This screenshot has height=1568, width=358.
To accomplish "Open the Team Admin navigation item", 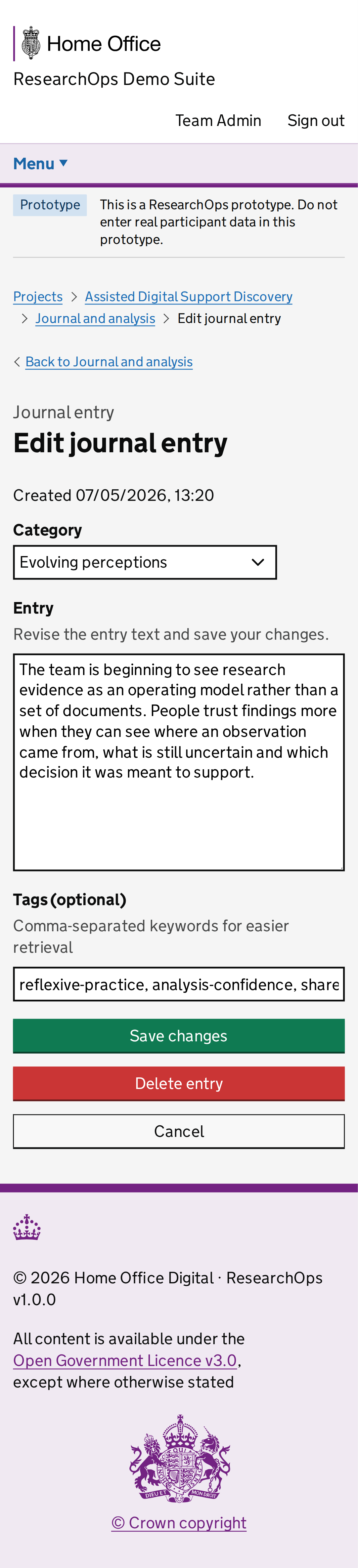I will 218,121.
